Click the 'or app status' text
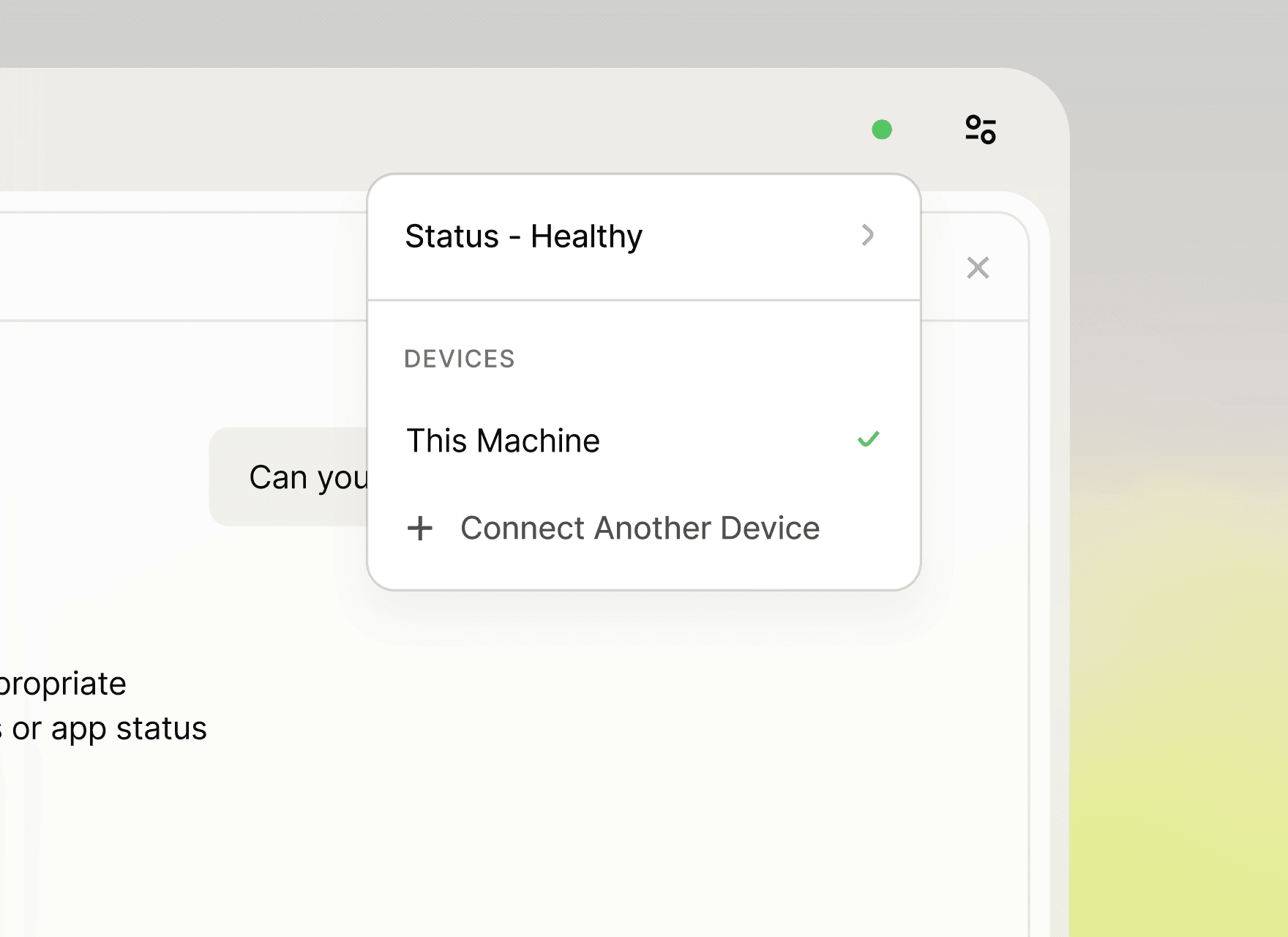 click(x=109, y=728)
